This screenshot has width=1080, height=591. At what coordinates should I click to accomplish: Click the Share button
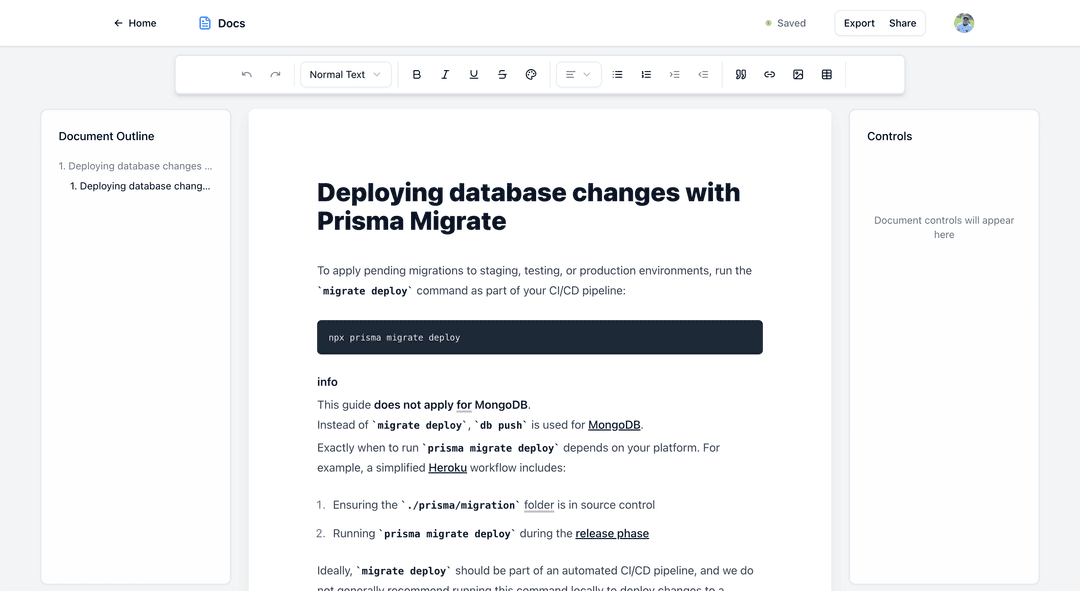(902, 23)
